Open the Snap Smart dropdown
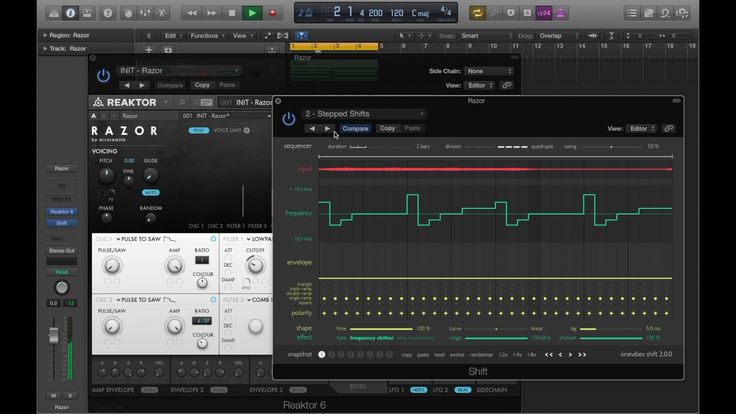The image size is (736, 414). pyautogui.click(x=486, y=36)
